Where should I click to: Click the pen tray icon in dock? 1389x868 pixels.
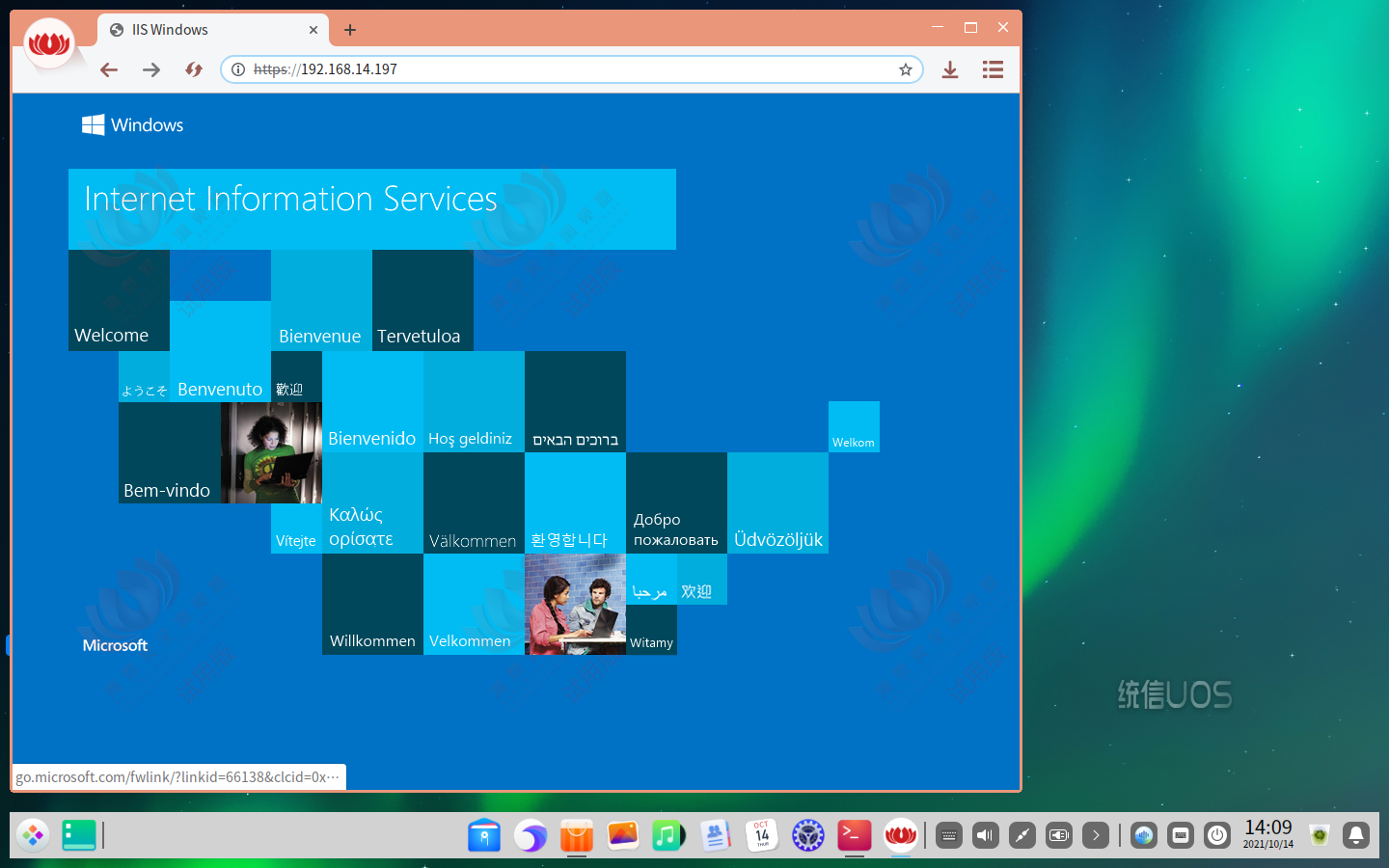1022,835
